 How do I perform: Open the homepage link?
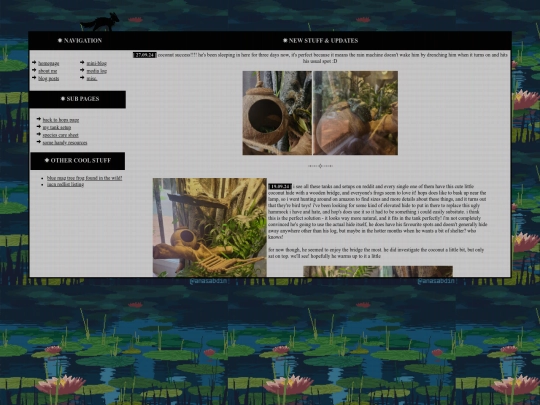tap(49, 63)
